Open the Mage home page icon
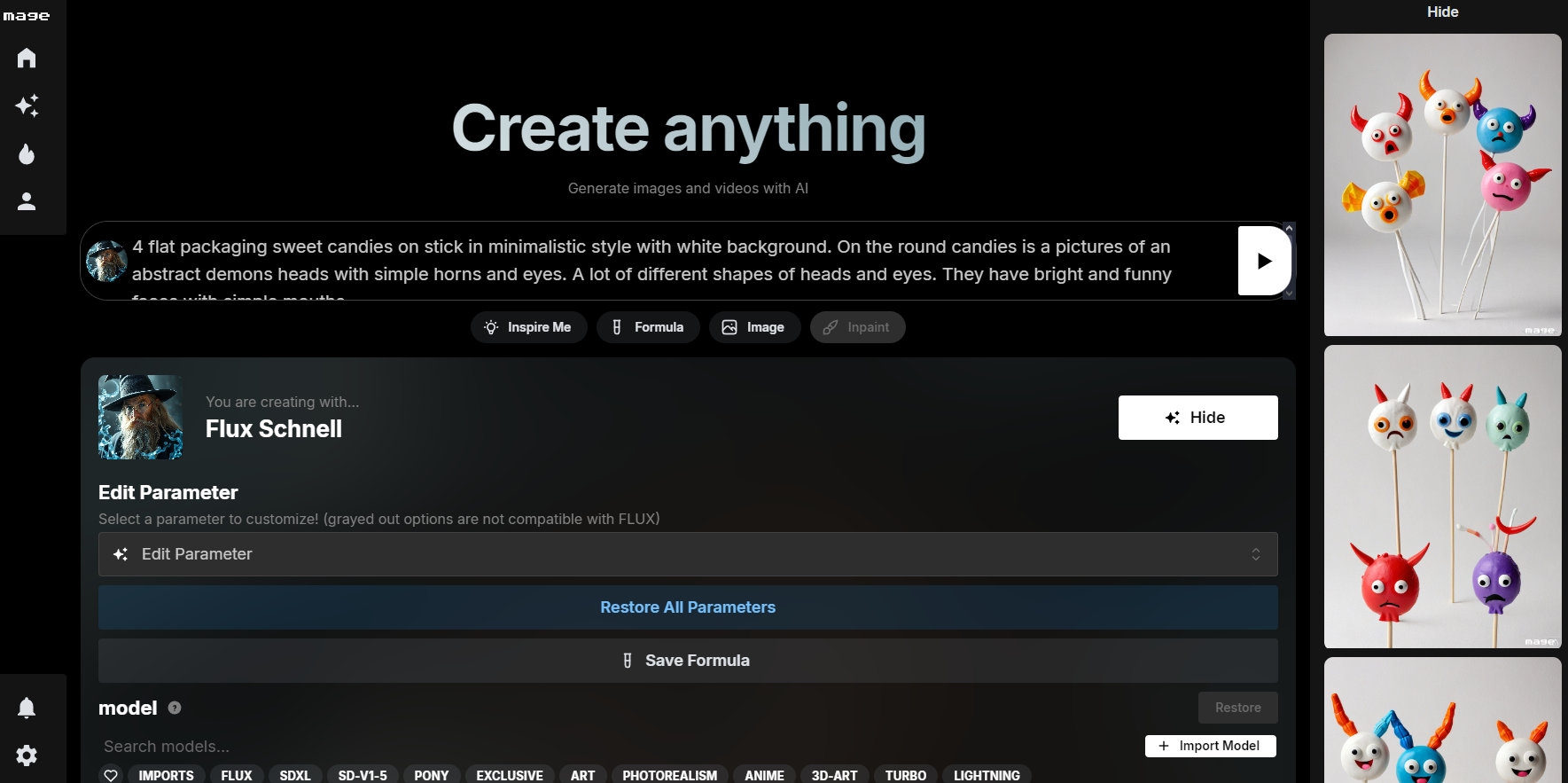The image size is (1568, 783). [x=27, y=59]
